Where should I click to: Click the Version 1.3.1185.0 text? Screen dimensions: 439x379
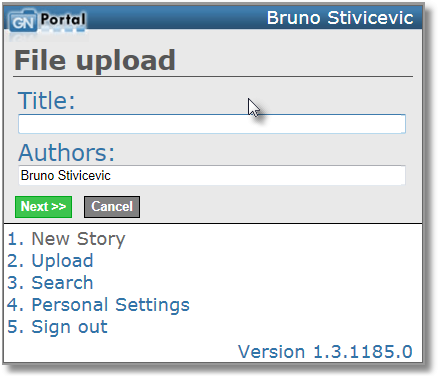(x=325, y=352)
